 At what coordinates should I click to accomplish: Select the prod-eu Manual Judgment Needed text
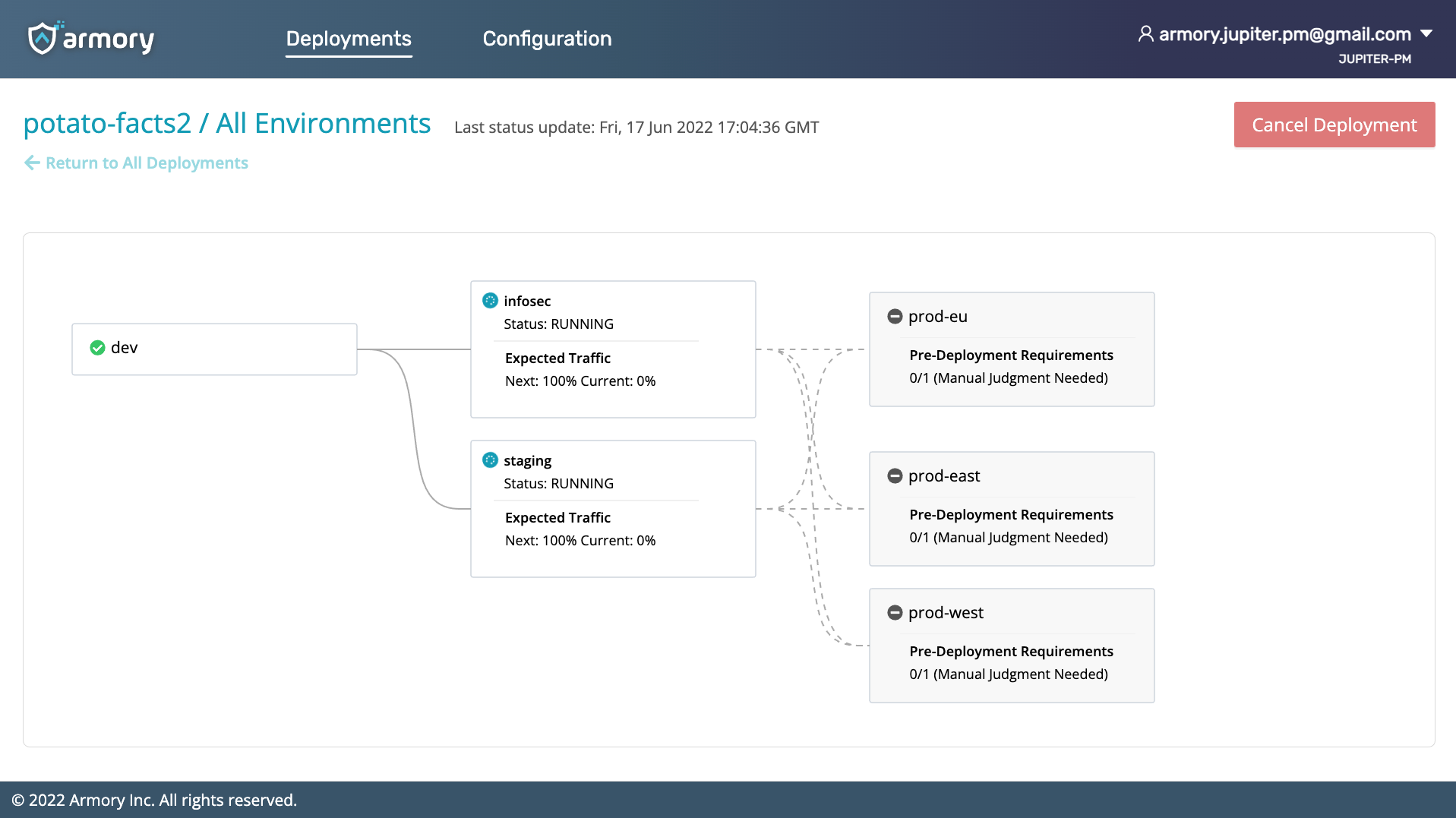1020,378
